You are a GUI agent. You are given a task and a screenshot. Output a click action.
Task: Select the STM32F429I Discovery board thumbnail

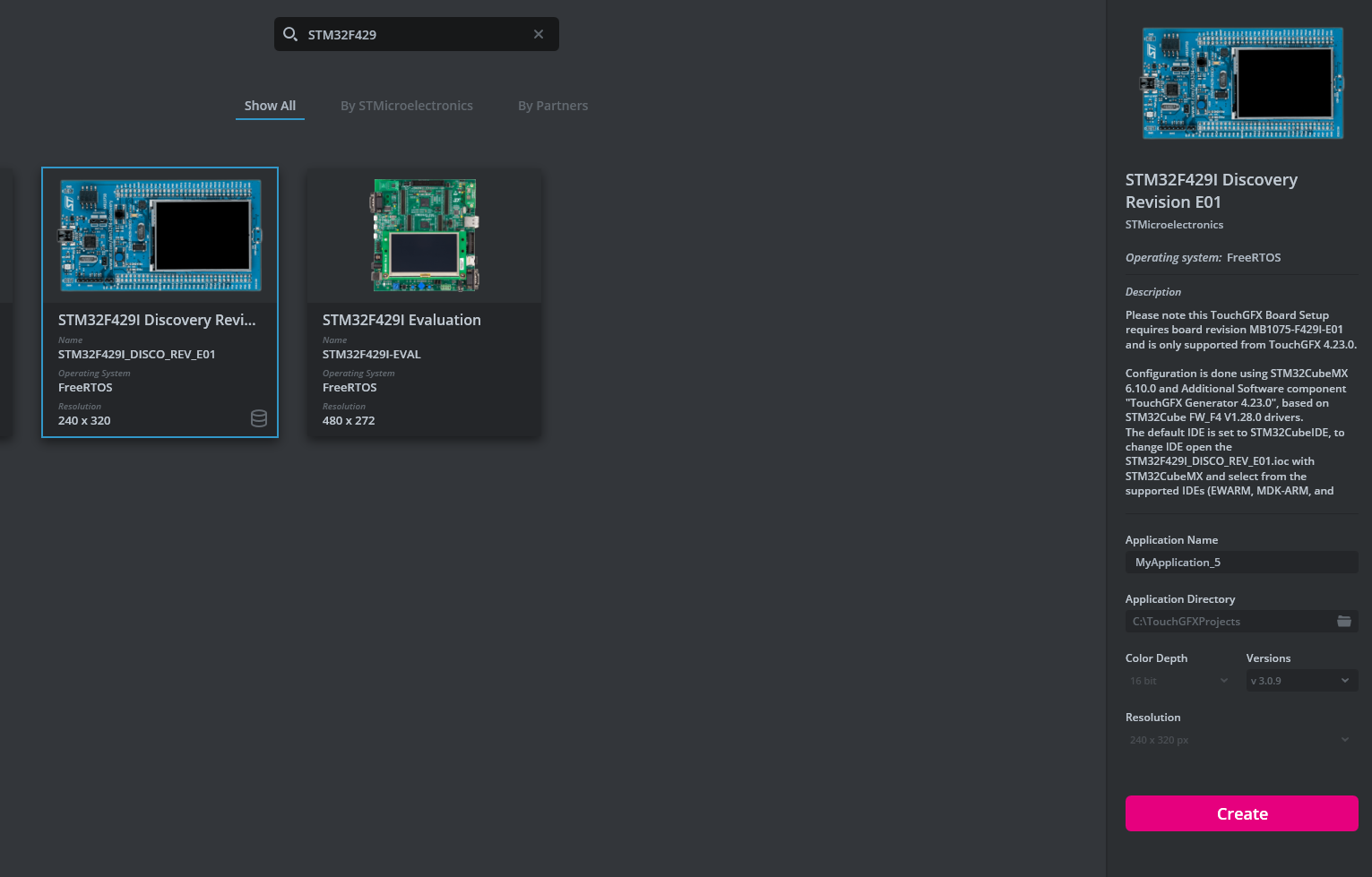160,236
